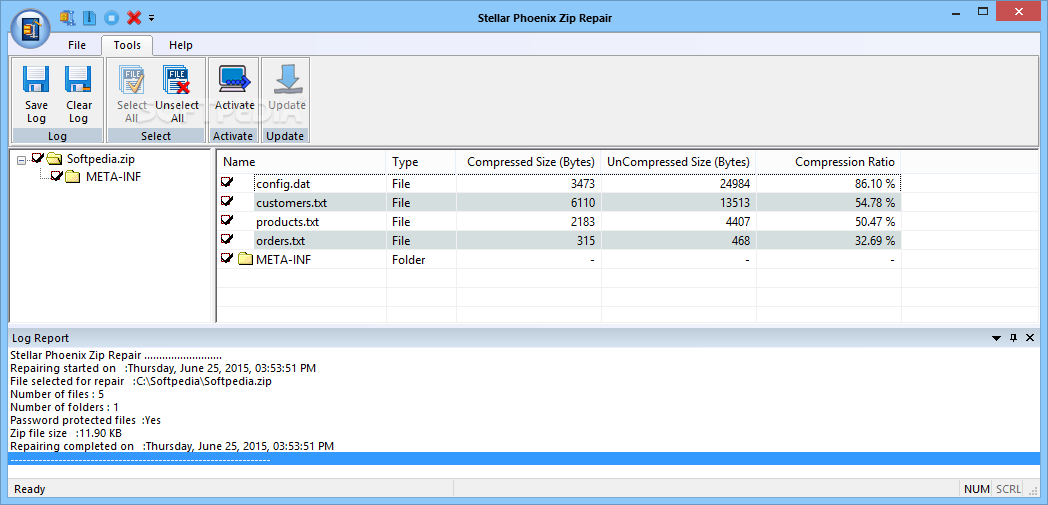Click the META-INF folder icon in tree

73,177
